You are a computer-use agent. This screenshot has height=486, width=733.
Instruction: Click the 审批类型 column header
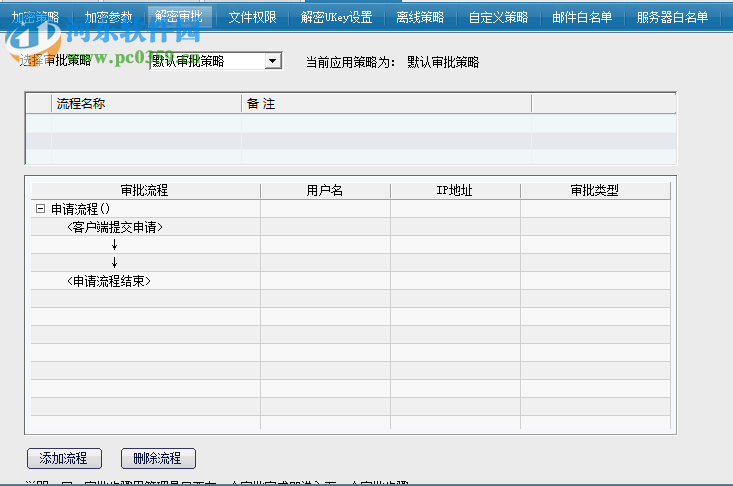[595, 191]
